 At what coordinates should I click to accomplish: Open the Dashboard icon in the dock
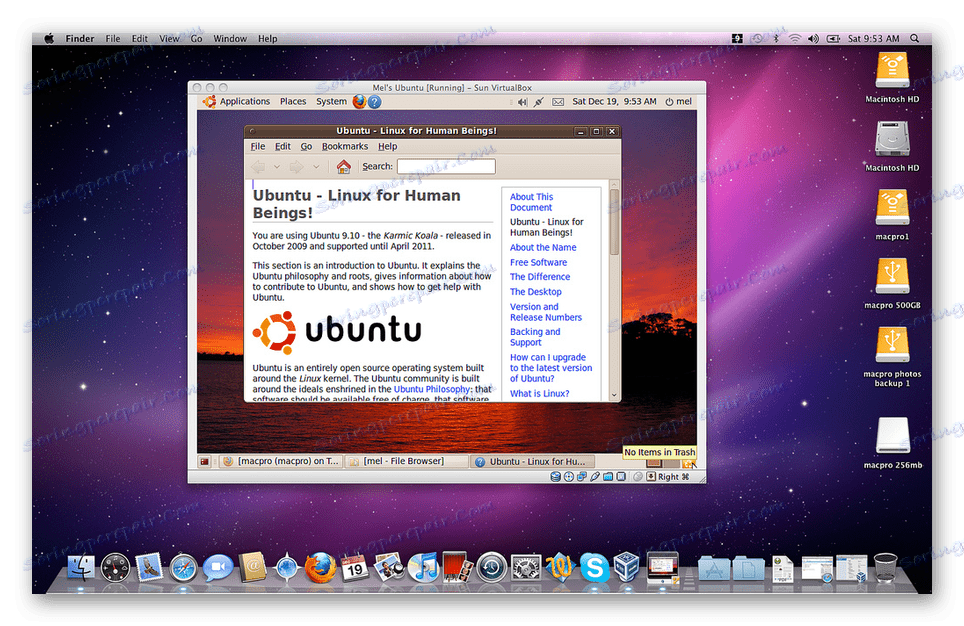pos(116,567)
